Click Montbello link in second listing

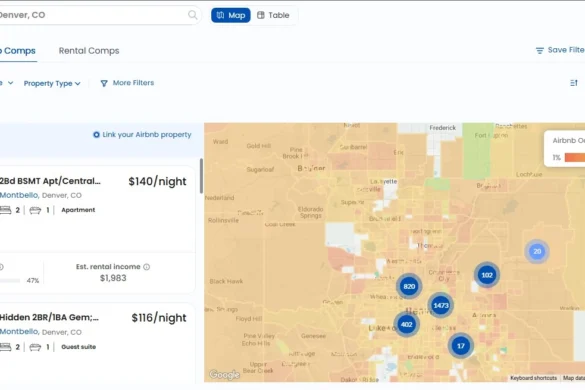(19, 332)
